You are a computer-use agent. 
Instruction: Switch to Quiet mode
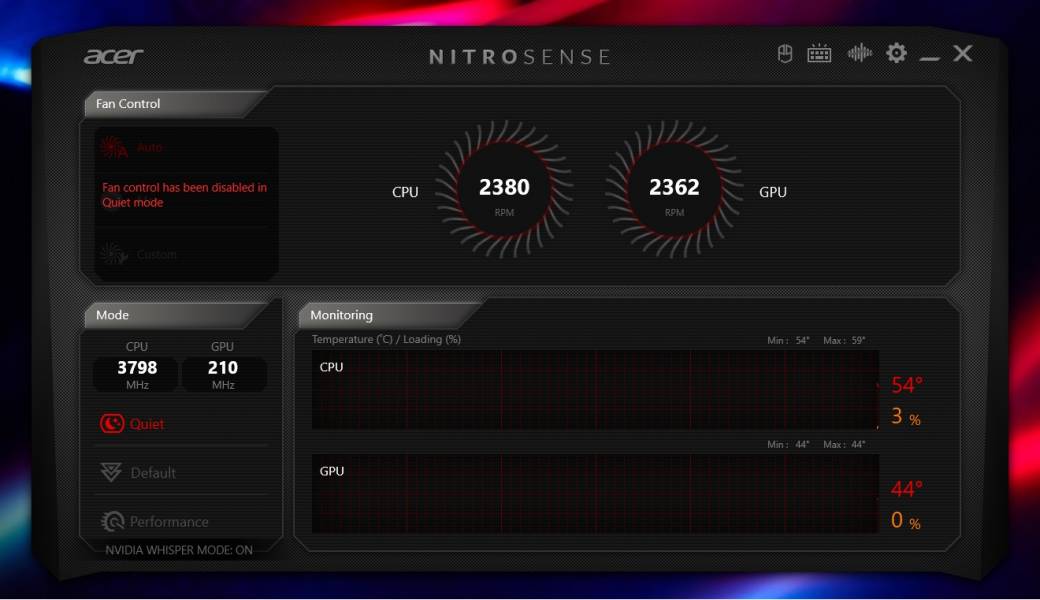pos(132,424)
